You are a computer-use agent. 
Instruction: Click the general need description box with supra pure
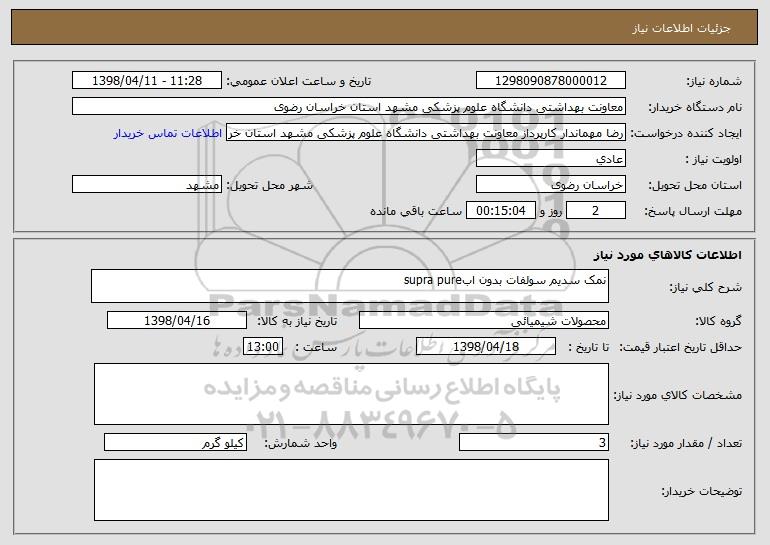point(350,286)
